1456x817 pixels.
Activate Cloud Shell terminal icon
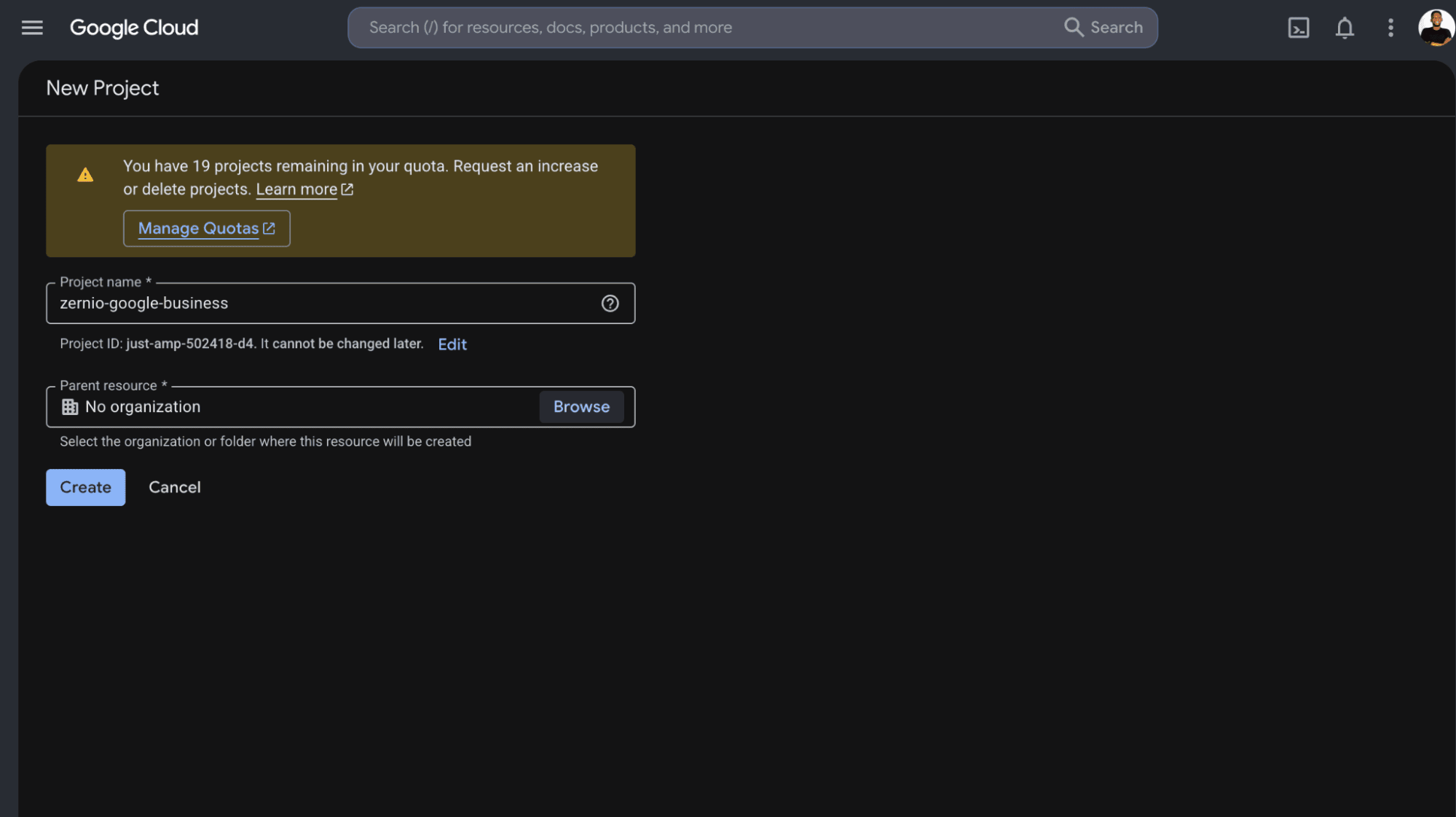(1298, 28)
